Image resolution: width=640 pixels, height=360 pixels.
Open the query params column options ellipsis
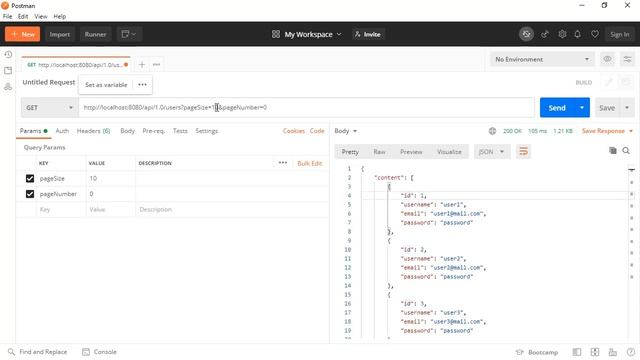pyautogui.click(x=283, y=163)
